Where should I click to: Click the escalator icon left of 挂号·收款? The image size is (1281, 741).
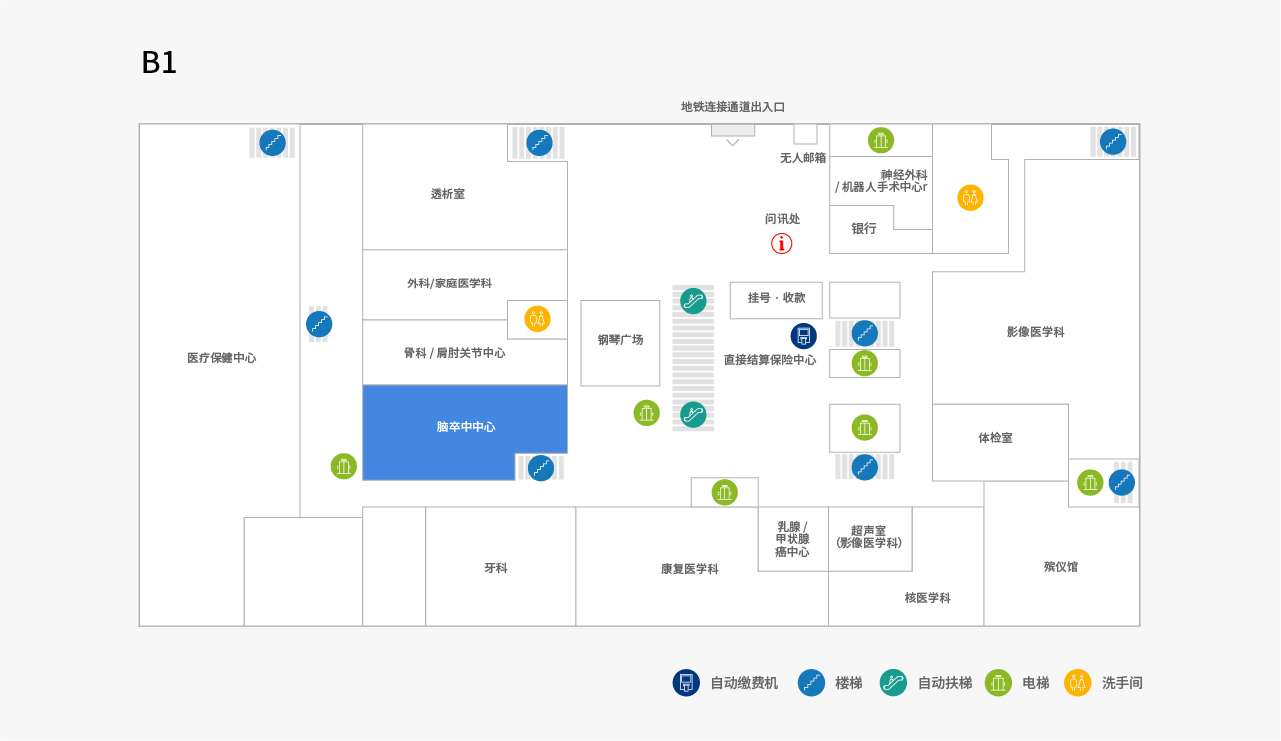pyautogui.click(x=694, y=301)
